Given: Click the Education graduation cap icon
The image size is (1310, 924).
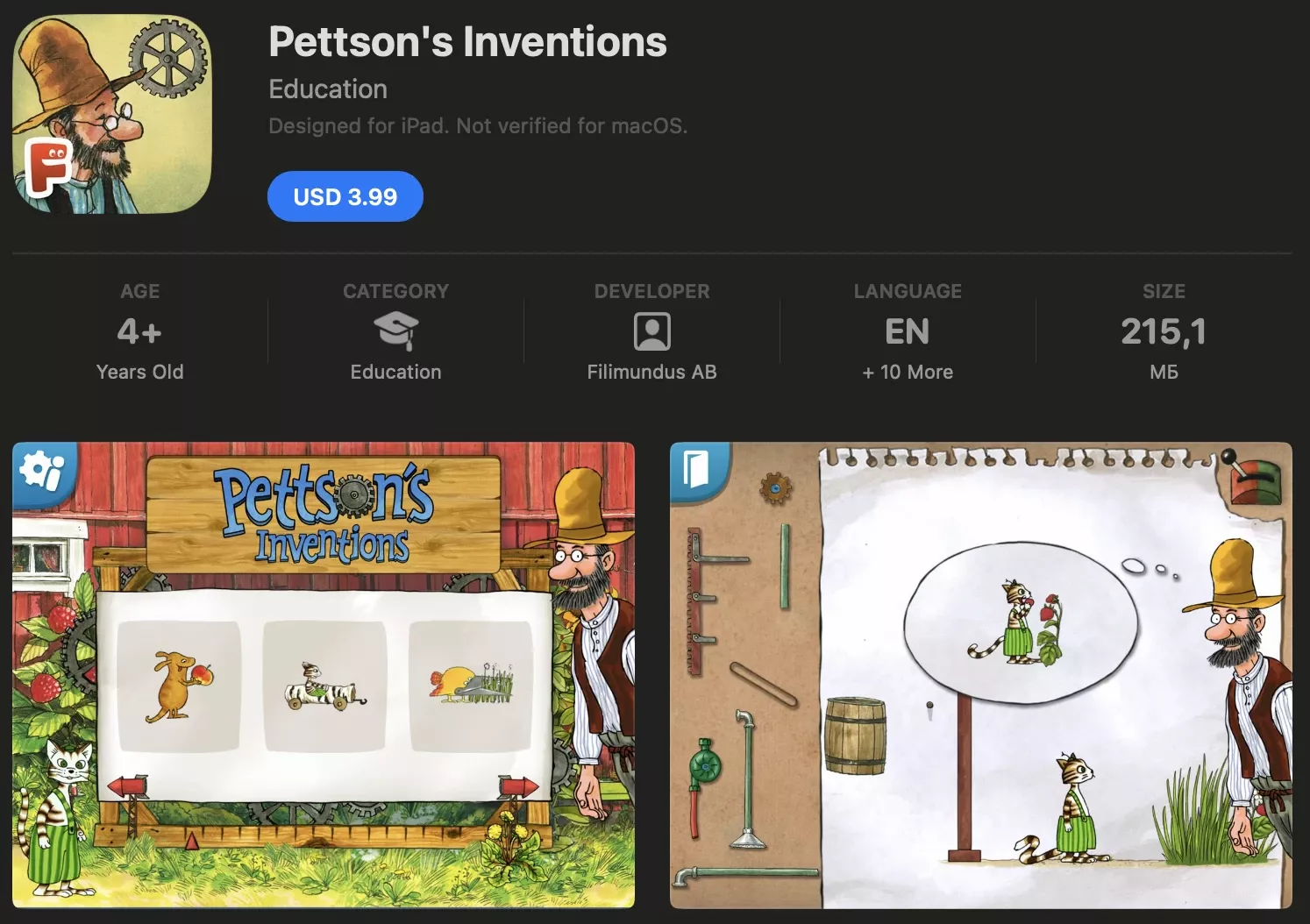Looking at the screenshot, I should click(x=396, y=332).
